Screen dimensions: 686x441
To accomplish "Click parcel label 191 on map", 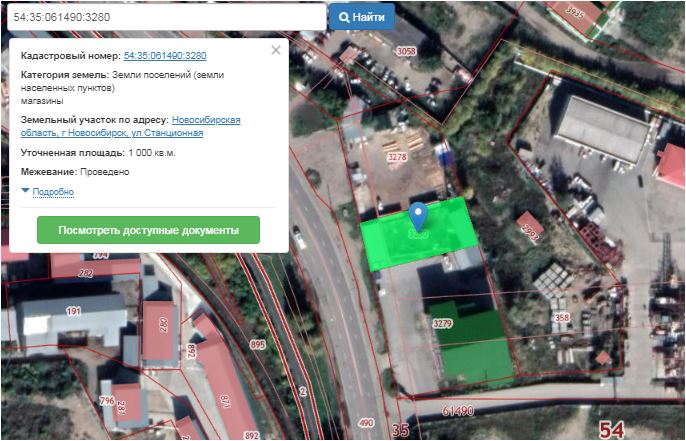I will click(74, 311).
